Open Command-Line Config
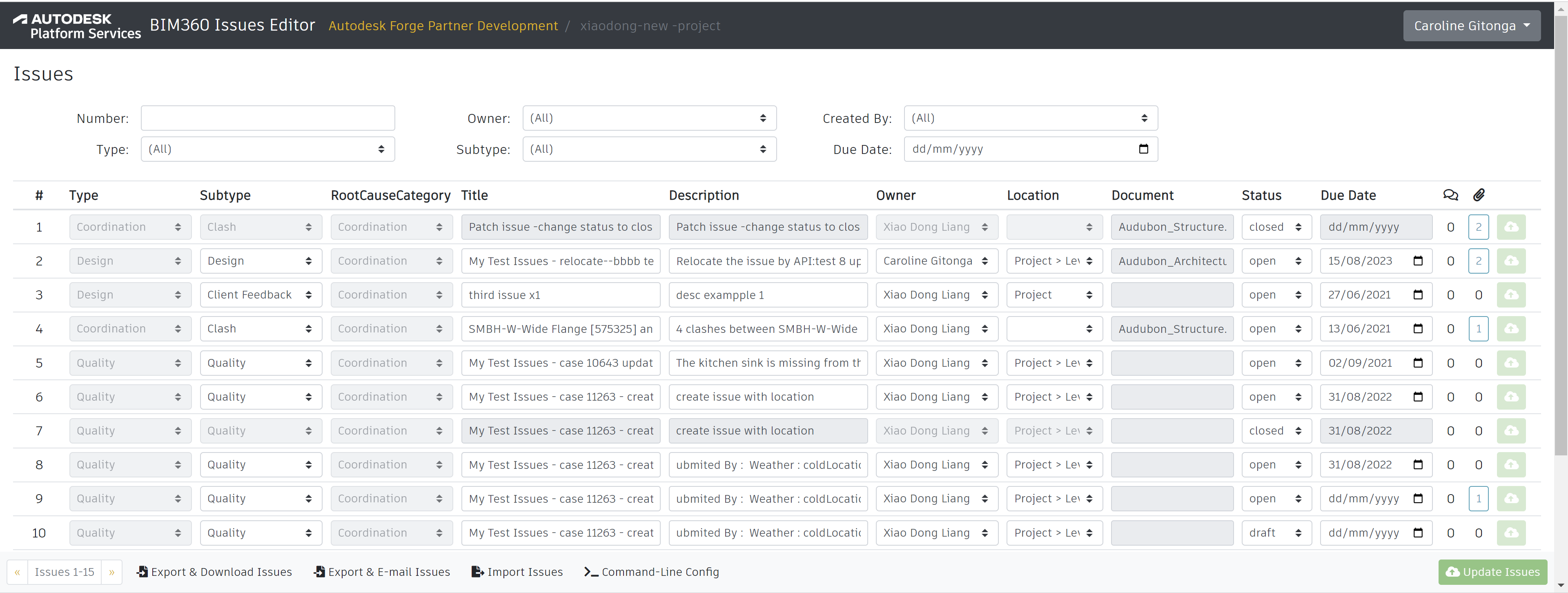This screenshot has width=1568, height=593. pos(651,572)
